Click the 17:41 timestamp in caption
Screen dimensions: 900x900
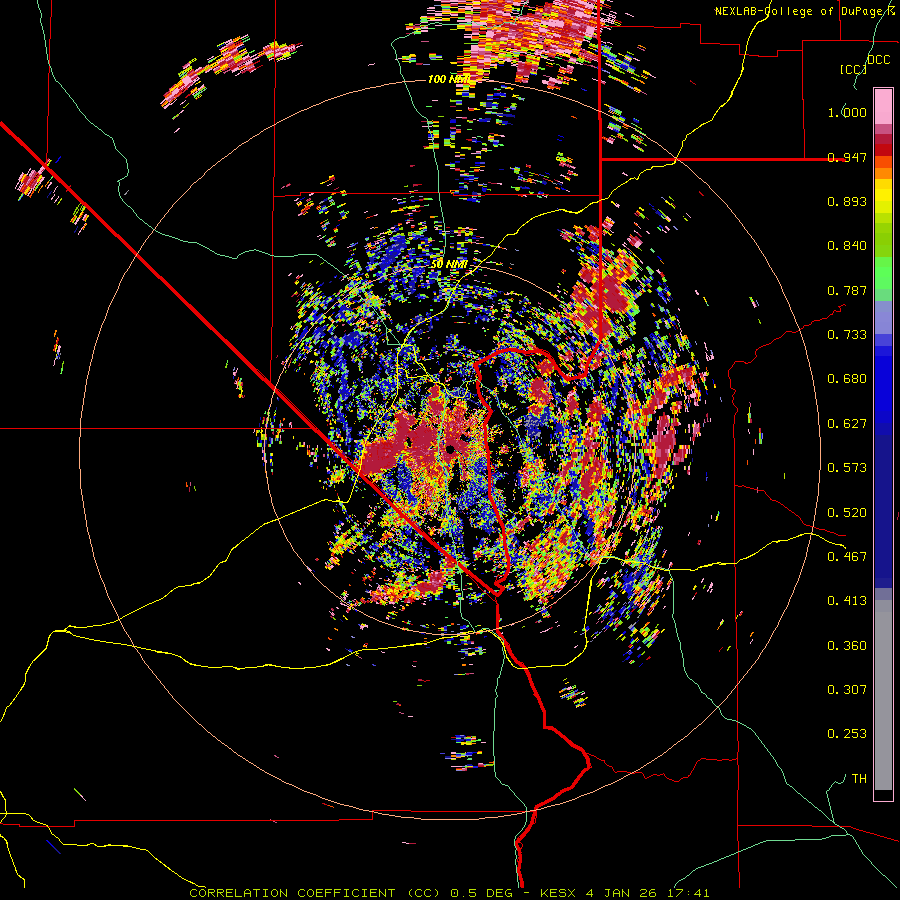tap(688, 893)
